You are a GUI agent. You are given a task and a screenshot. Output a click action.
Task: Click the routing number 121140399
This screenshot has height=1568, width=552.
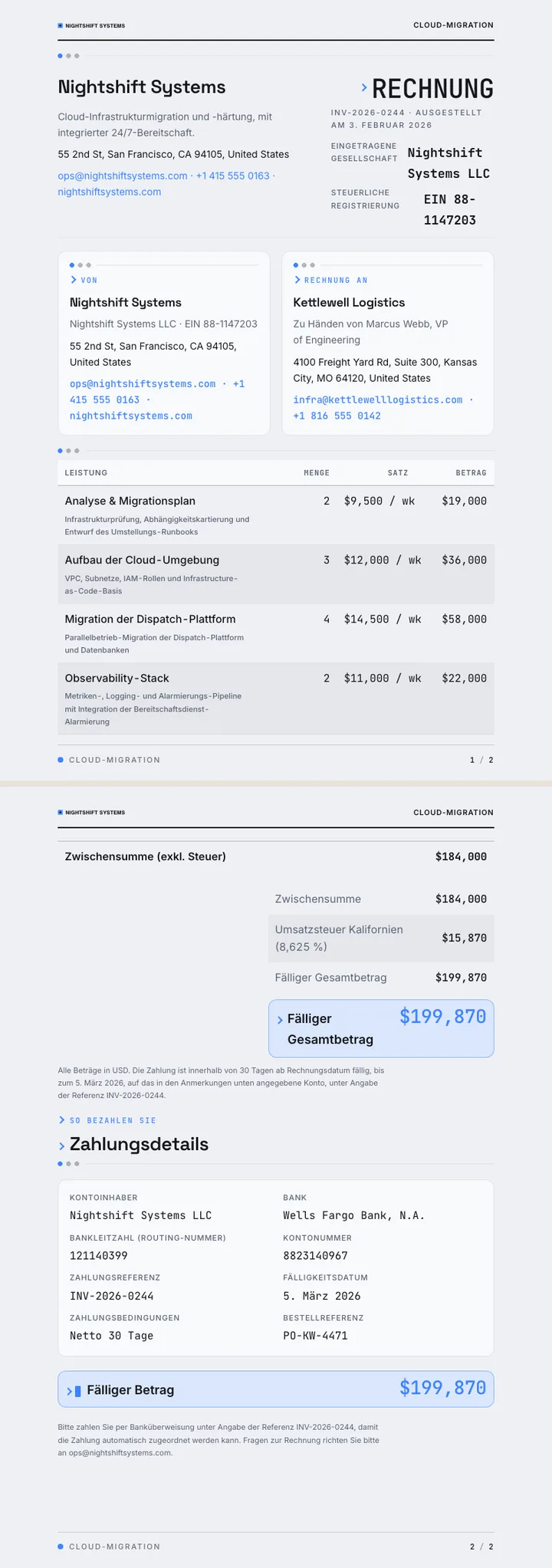(x=99, y=1256)
